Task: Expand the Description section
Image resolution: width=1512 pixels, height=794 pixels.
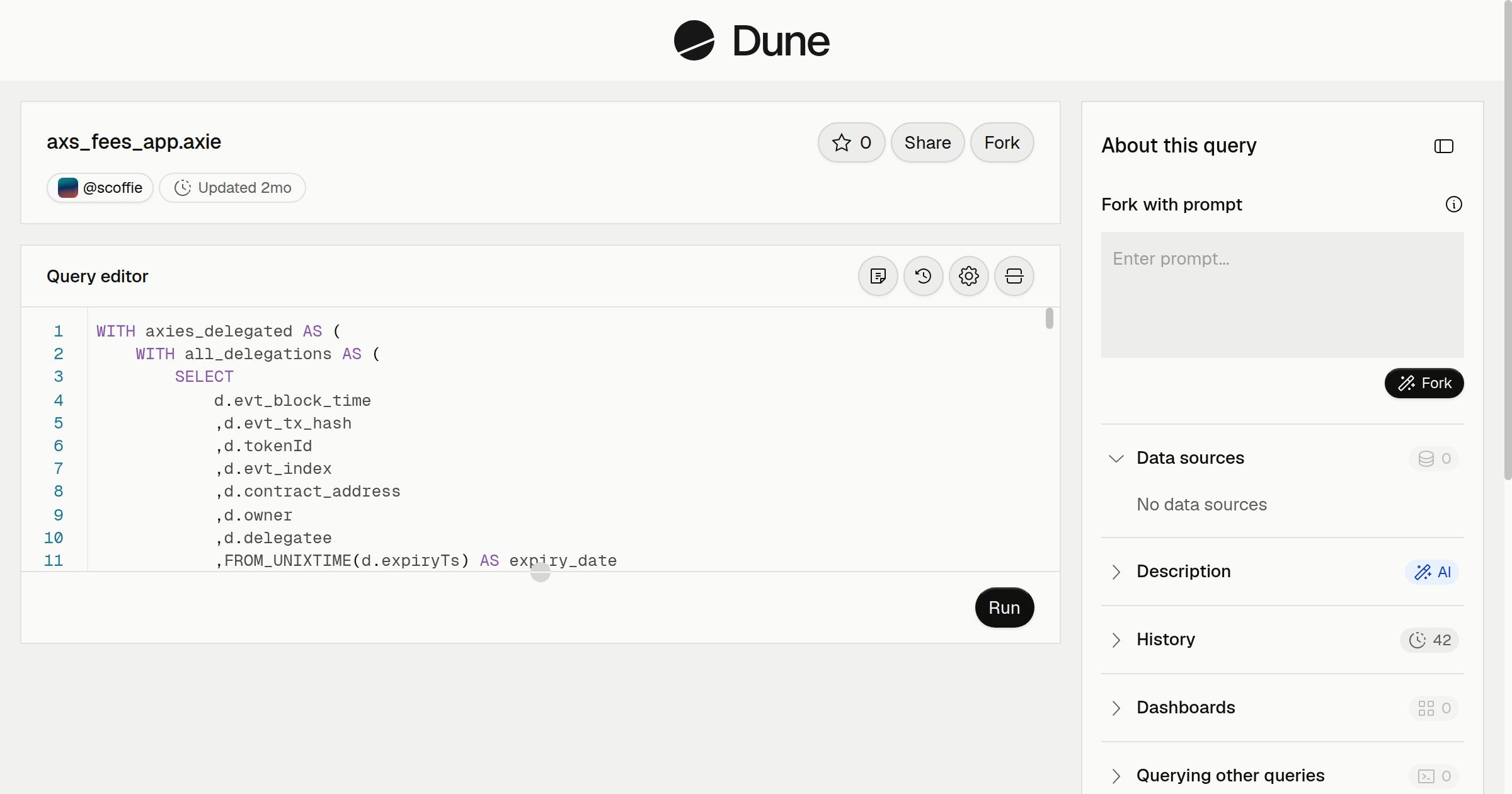Action: point(1116,572)
